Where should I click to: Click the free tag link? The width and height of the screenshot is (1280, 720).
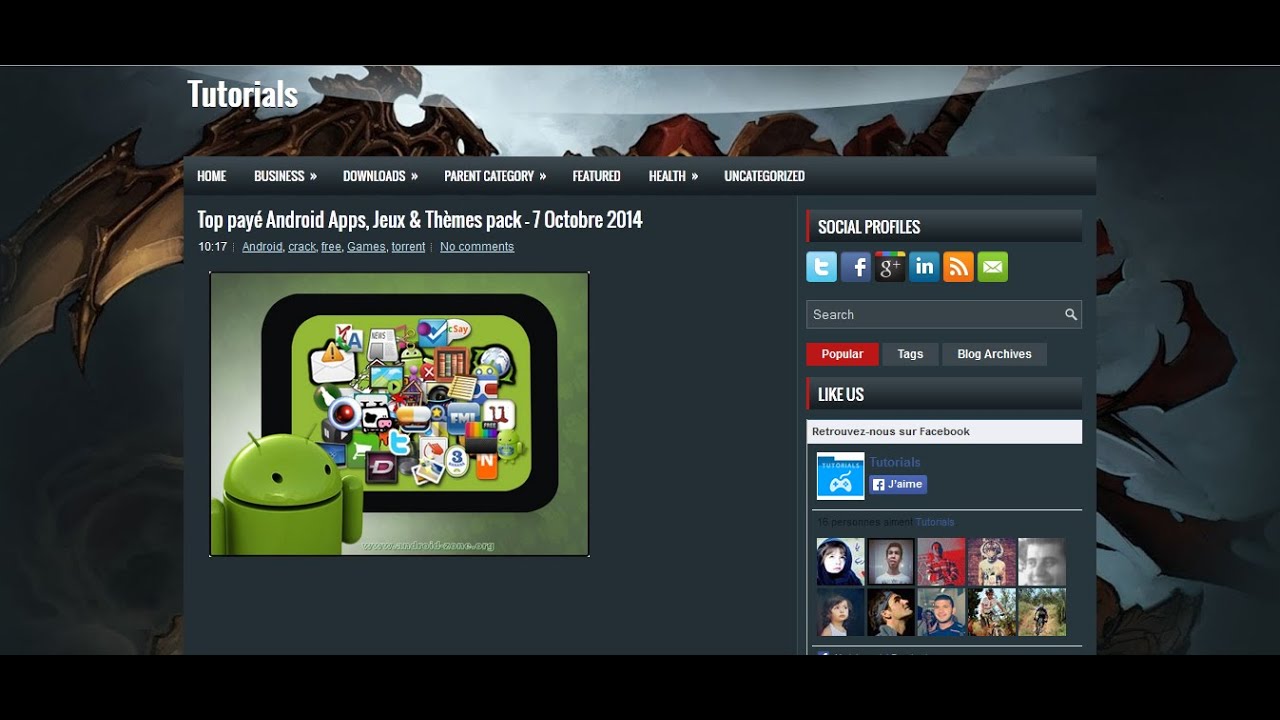point(331,247)
